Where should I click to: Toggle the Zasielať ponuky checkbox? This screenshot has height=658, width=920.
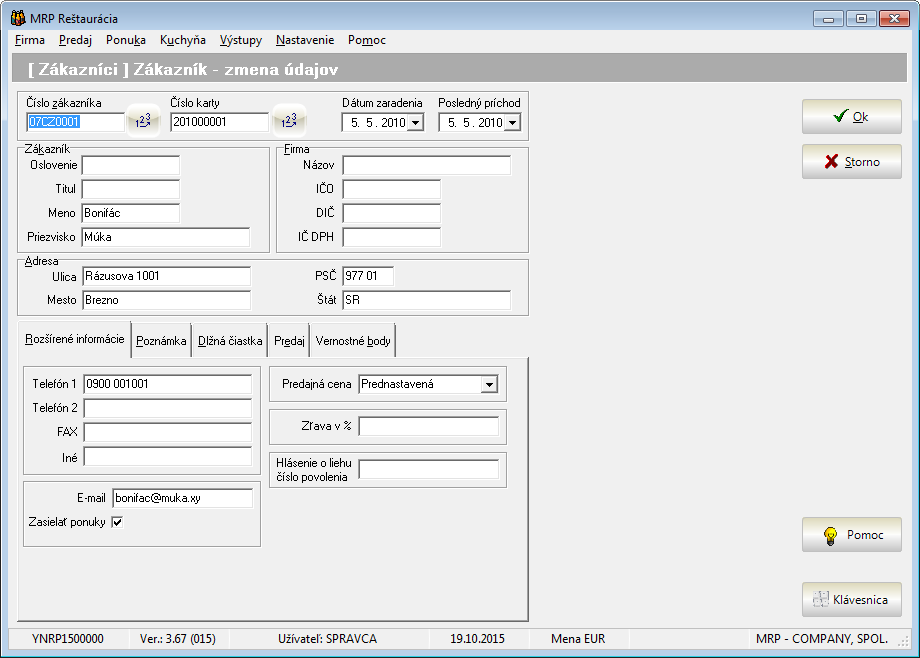[117, 522]
